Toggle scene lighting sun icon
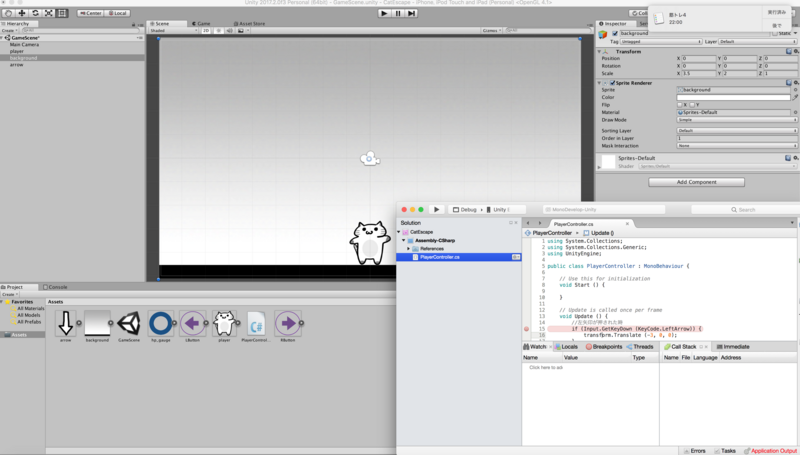Screen dimensions: 800x455 219,31
